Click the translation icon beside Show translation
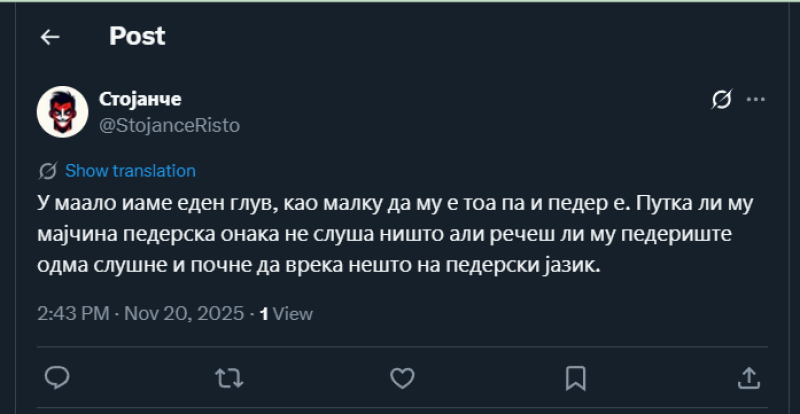The height and width of the screenshot is (414, 800). pos(47,170)
